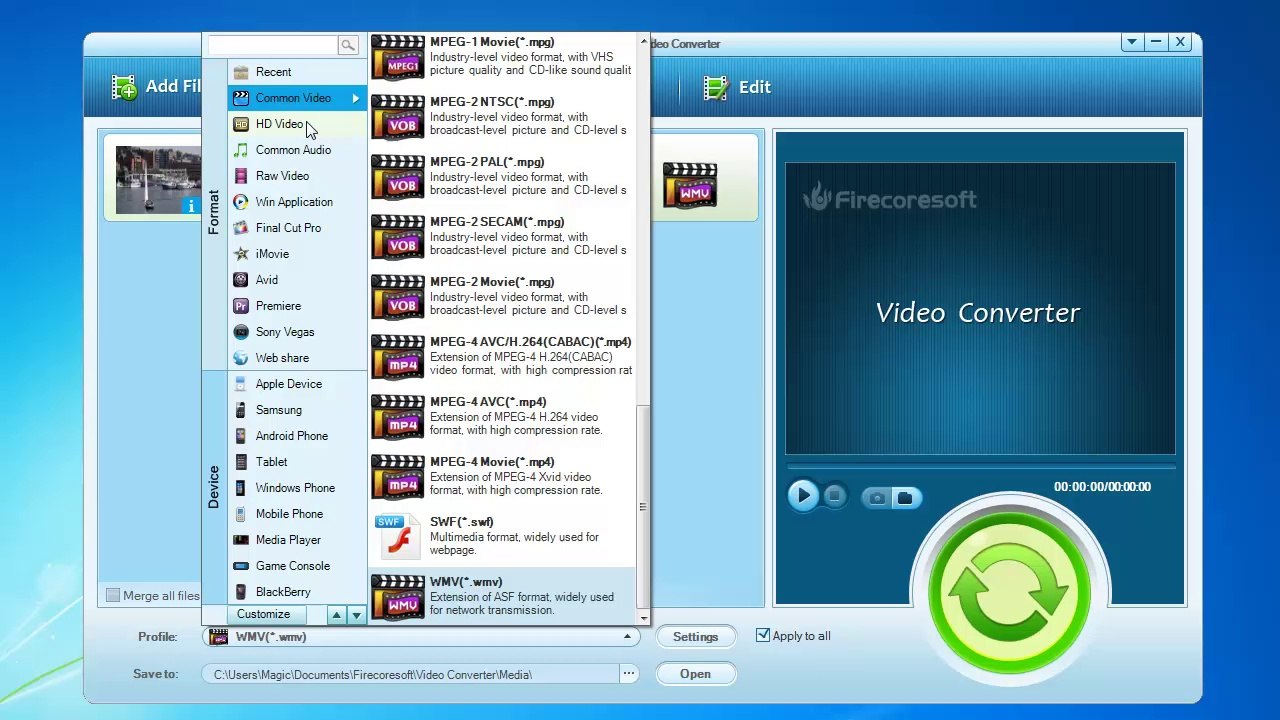Click the video info icon
The image size is (1280, 720).
(190, 205)
